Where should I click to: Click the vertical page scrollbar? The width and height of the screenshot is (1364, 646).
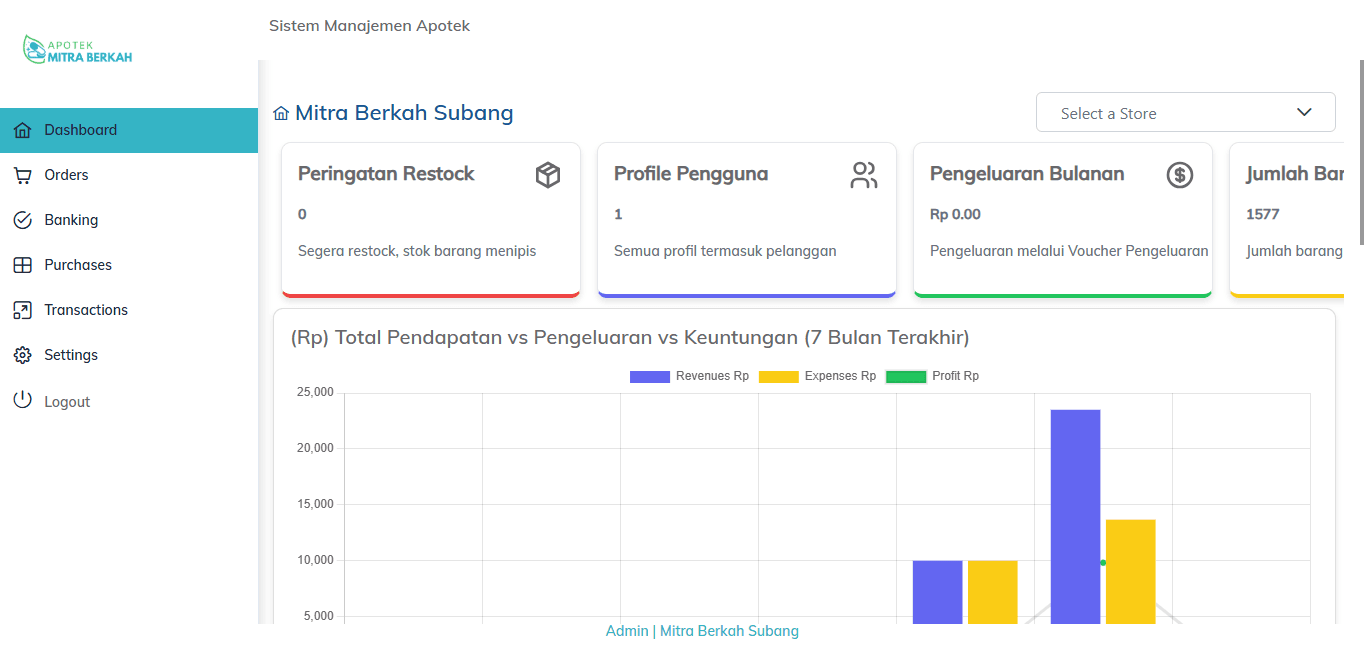click(x=1360, y=150)
